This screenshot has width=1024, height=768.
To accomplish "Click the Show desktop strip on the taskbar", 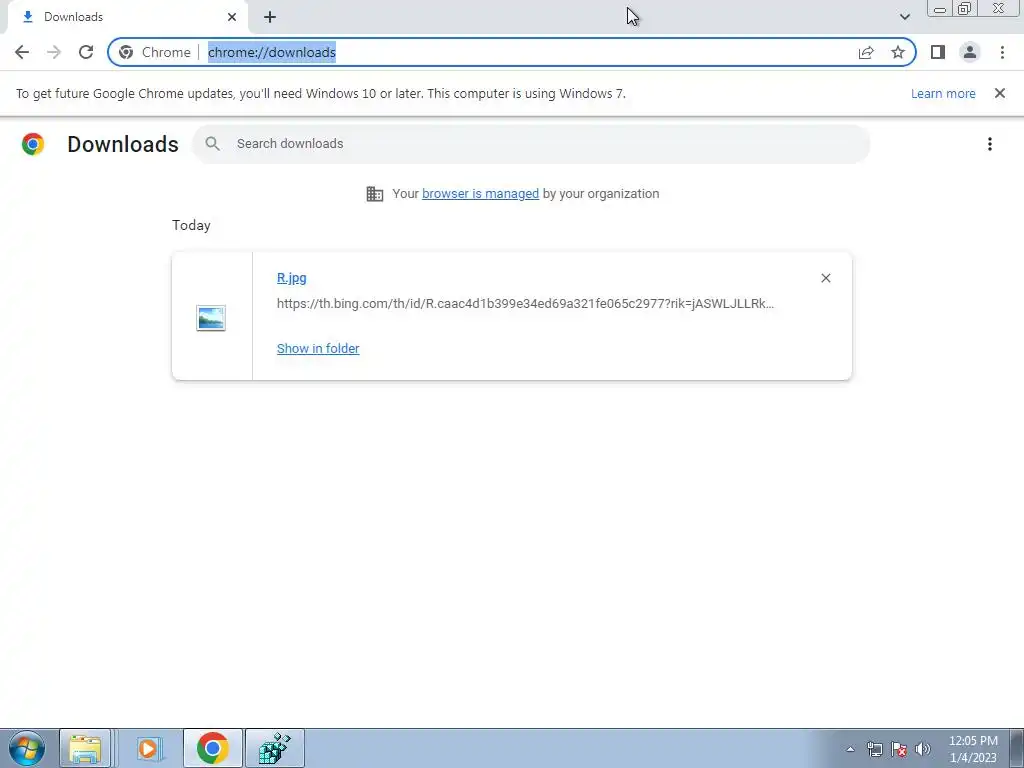I will 1016,748.
